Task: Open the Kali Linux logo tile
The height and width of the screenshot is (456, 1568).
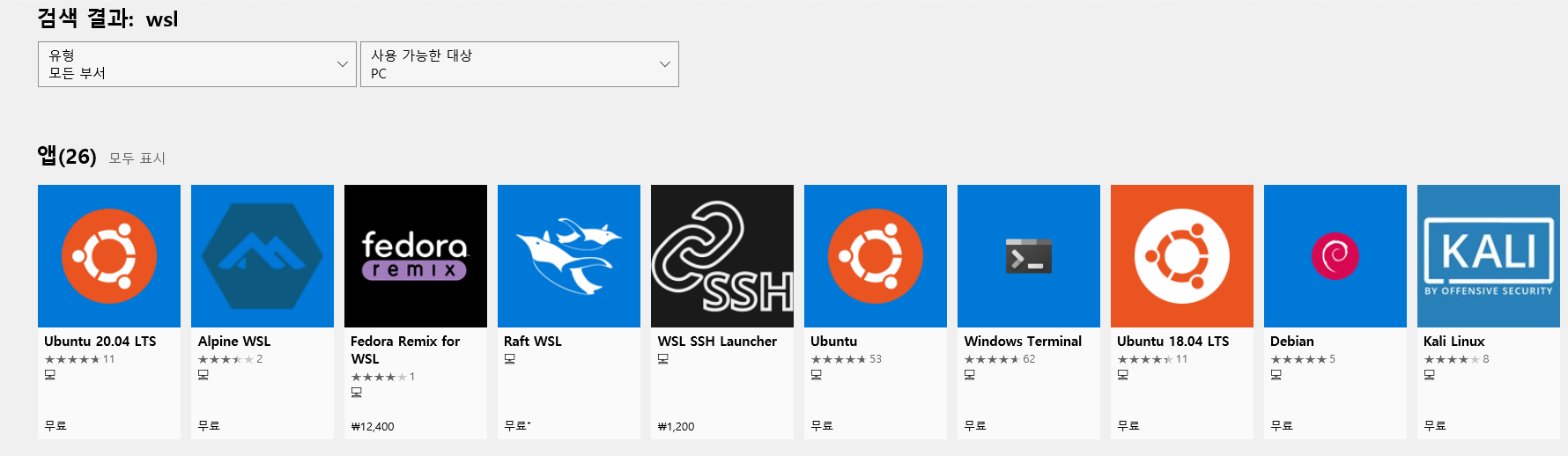Action: point(1489,256)
